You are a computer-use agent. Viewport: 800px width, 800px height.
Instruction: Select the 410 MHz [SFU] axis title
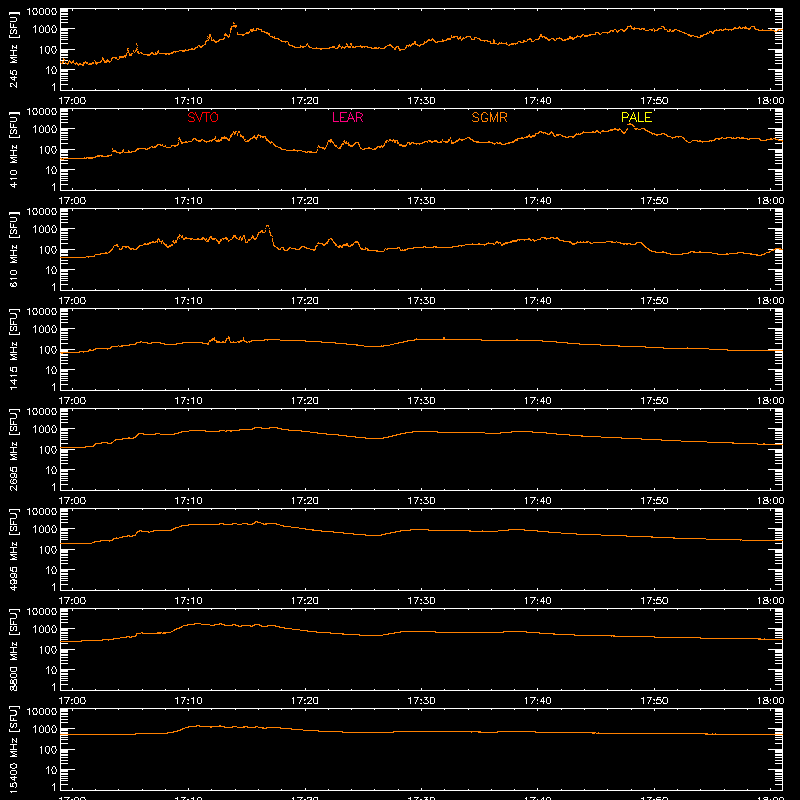point(13,149)
